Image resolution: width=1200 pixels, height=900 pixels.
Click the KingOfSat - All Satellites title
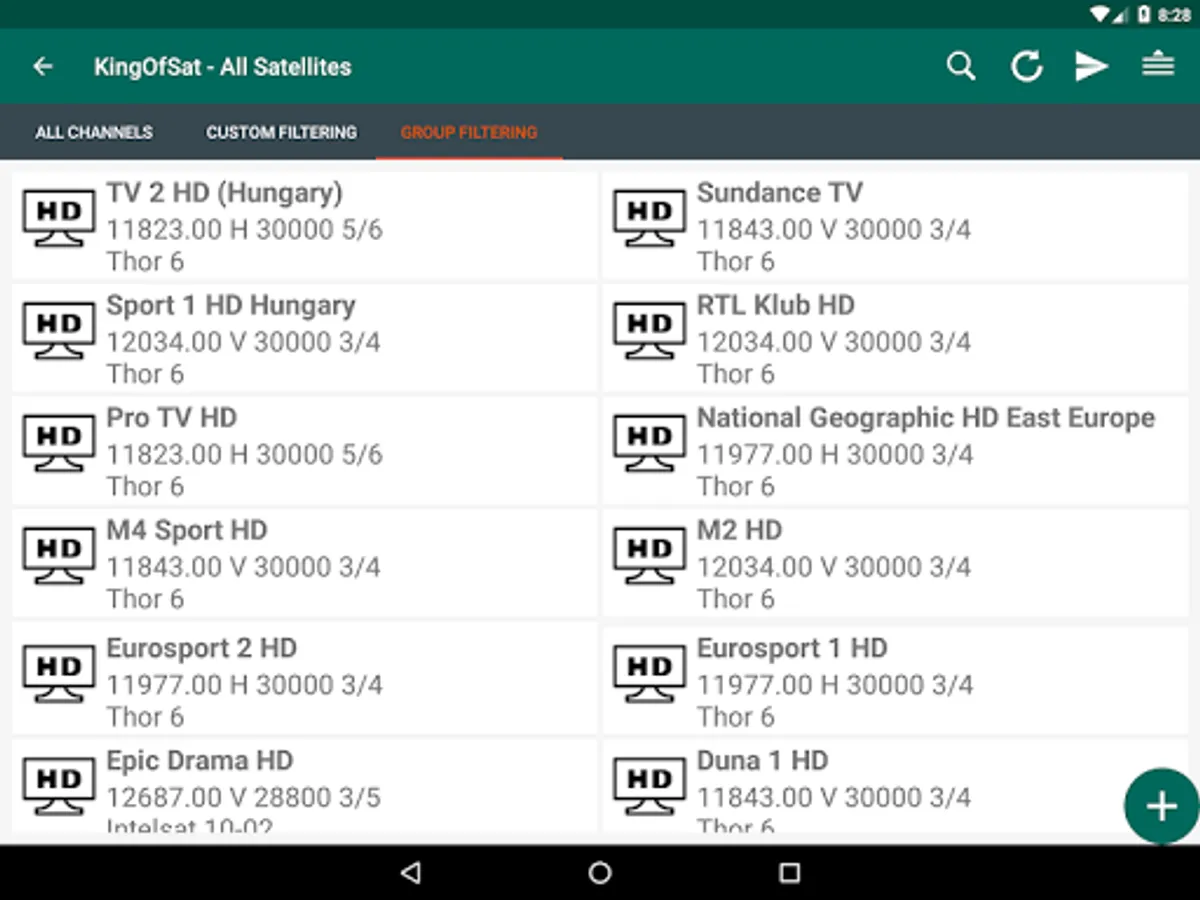click(x=223, y=67)
